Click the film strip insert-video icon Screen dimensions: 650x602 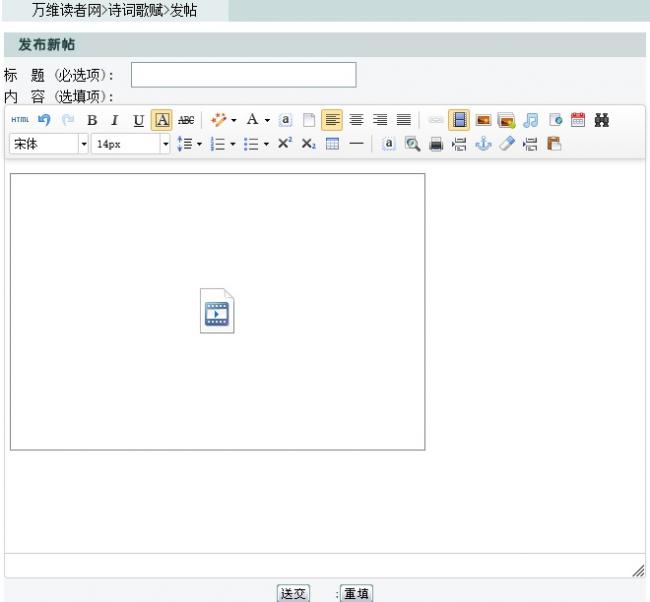[x=459, y=120]
